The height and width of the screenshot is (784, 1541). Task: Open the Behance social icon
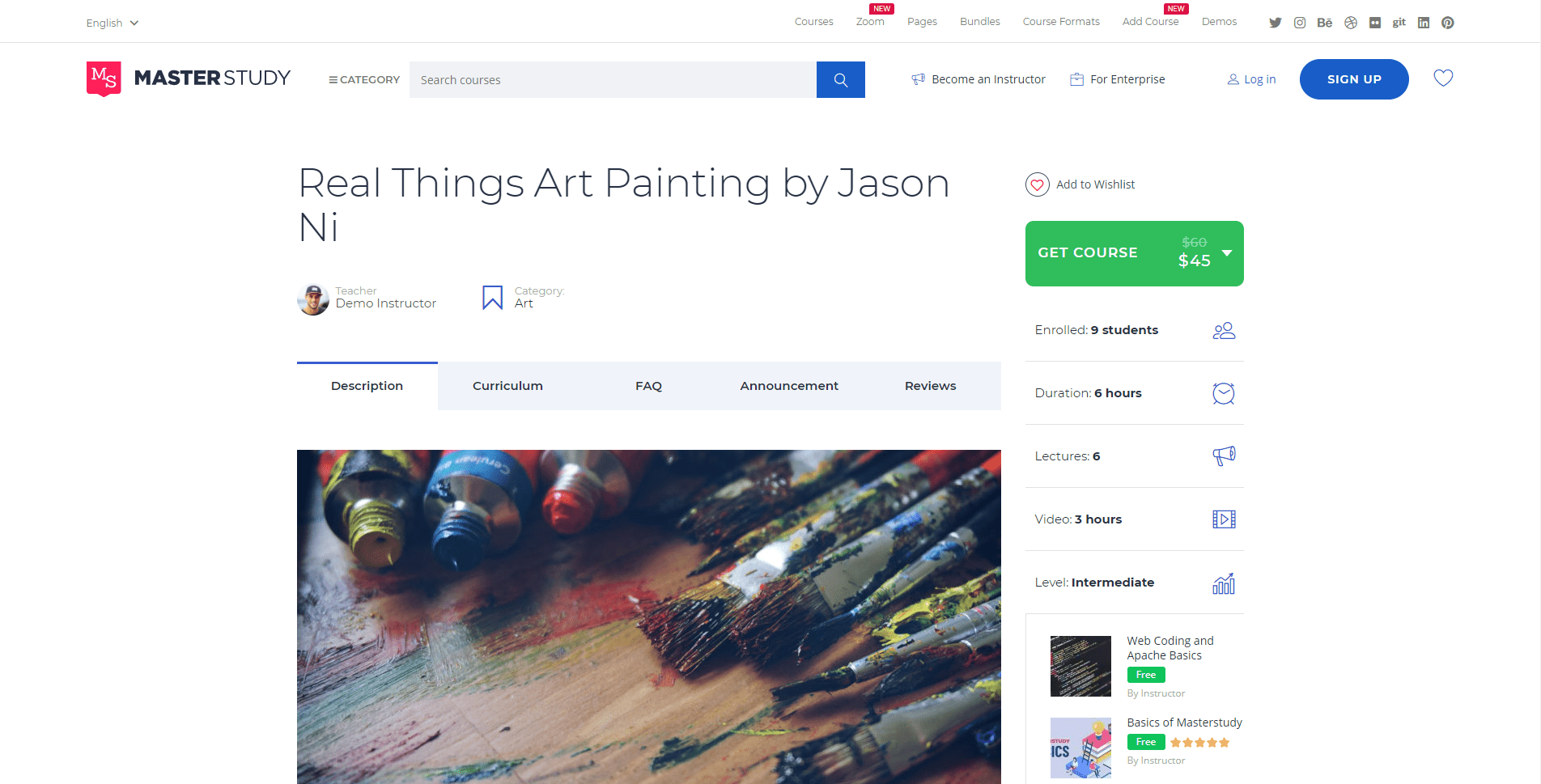coord(1325,23)
